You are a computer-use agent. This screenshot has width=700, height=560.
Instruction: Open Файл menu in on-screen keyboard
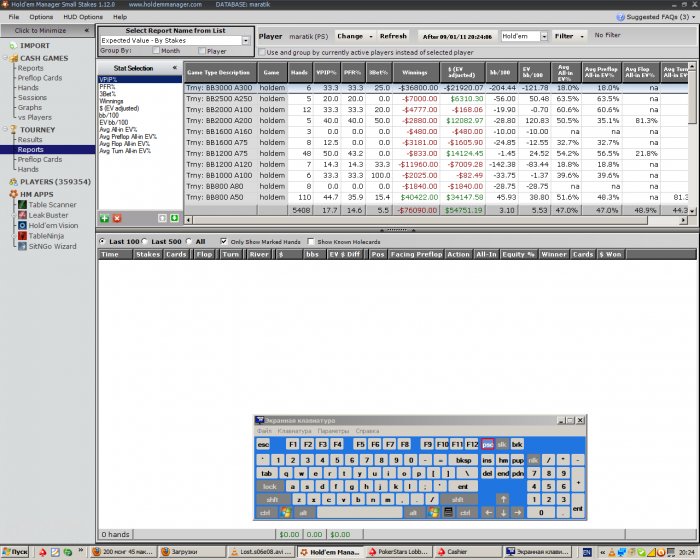point(264,431)
